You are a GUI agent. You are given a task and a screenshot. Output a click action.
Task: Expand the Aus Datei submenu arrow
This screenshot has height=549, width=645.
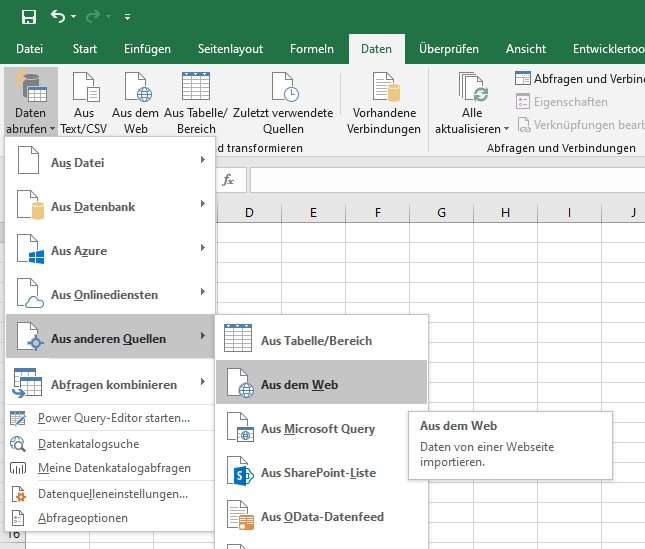[203, 160]
